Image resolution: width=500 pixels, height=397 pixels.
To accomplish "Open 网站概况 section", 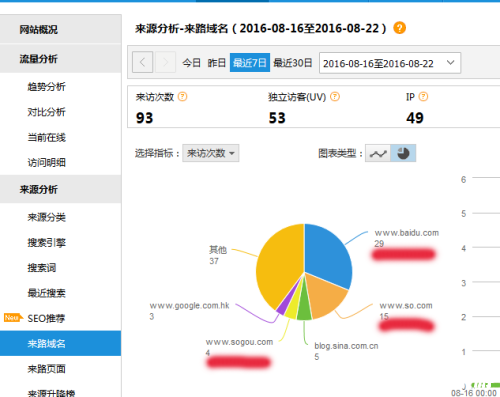I will coord(60,29).
